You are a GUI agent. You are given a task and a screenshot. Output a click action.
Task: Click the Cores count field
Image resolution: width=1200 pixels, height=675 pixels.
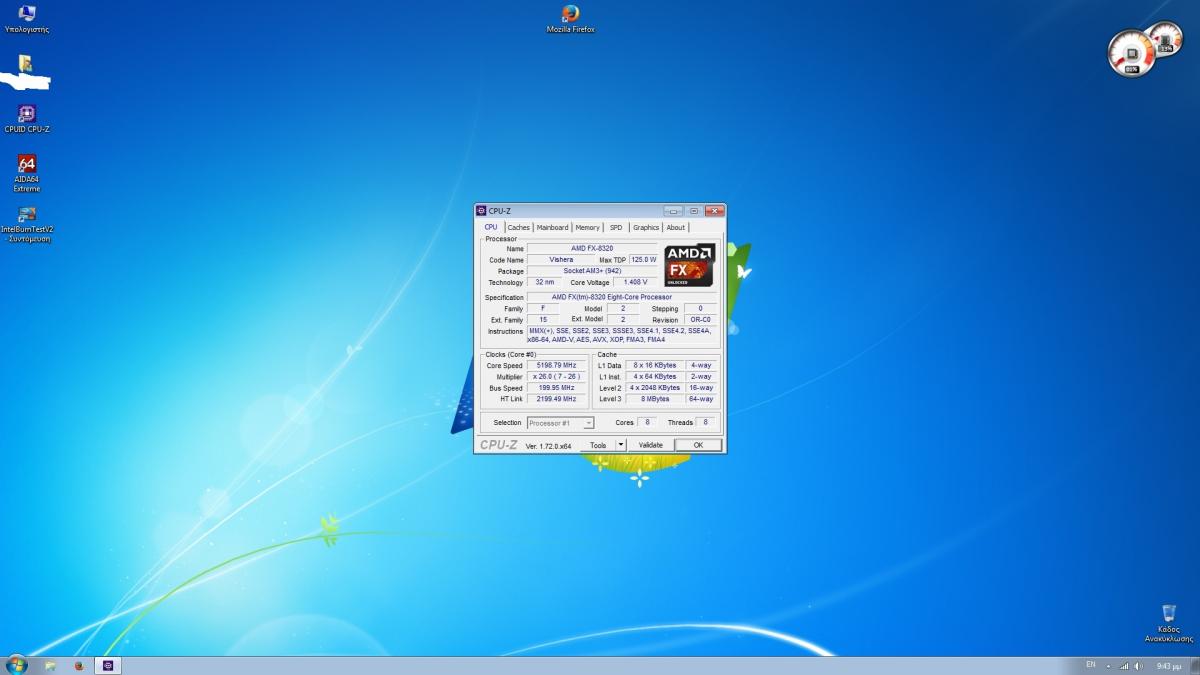coord(646,423)
